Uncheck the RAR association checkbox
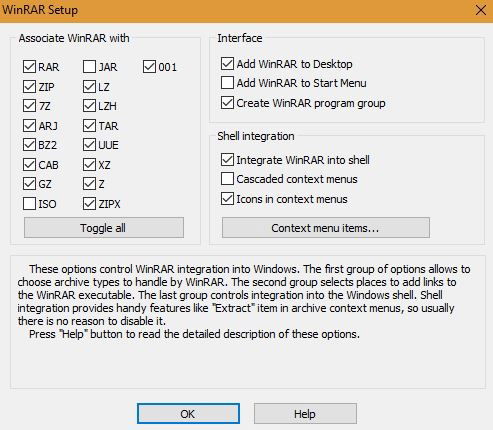 click(29, 67)
